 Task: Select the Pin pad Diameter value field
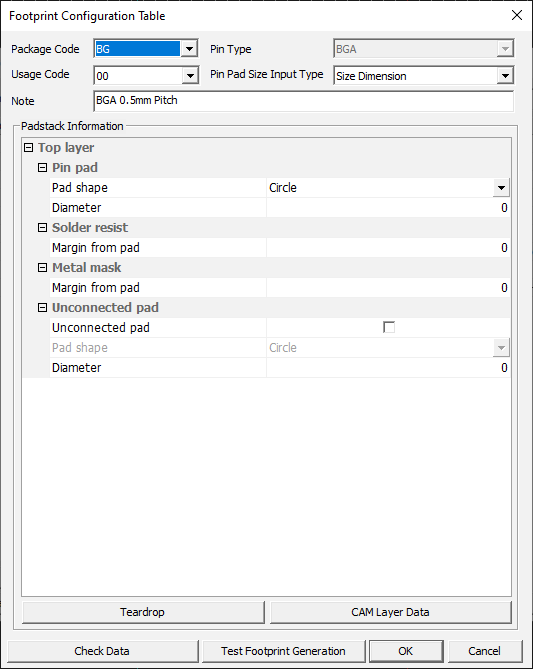[x=388, y=208]
